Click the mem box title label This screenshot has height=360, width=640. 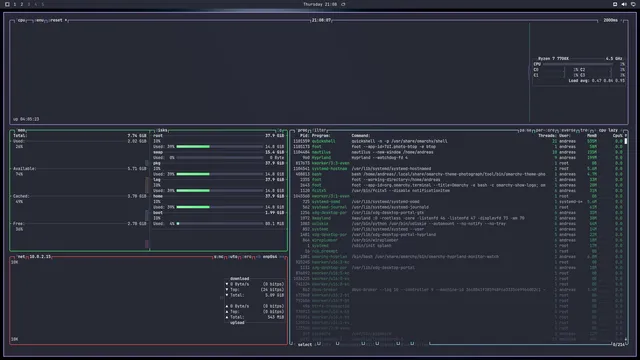tap(21, 130)
